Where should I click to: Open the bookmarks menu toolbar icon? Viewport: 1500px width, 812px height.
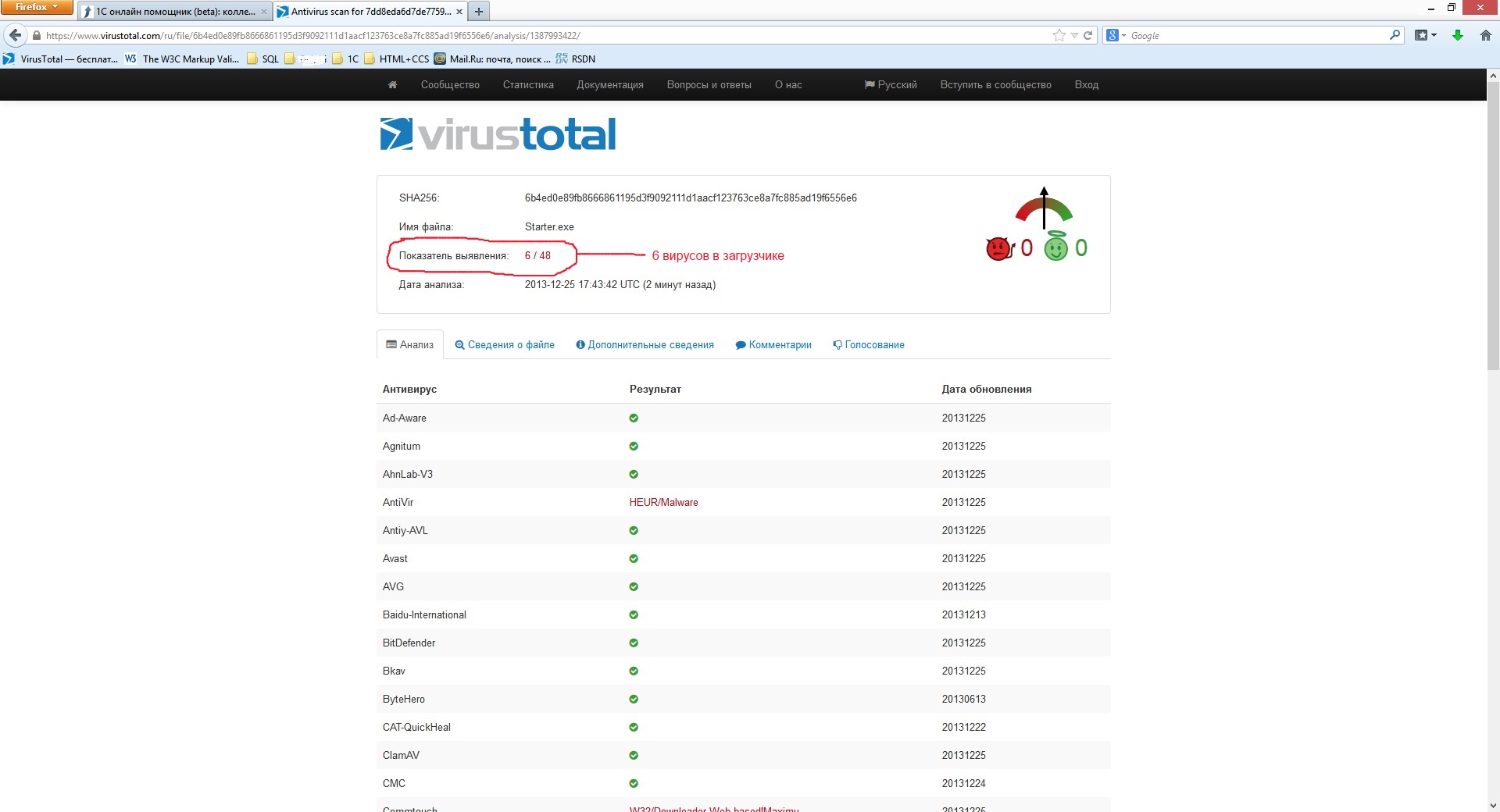click(x=1426, y=35)
